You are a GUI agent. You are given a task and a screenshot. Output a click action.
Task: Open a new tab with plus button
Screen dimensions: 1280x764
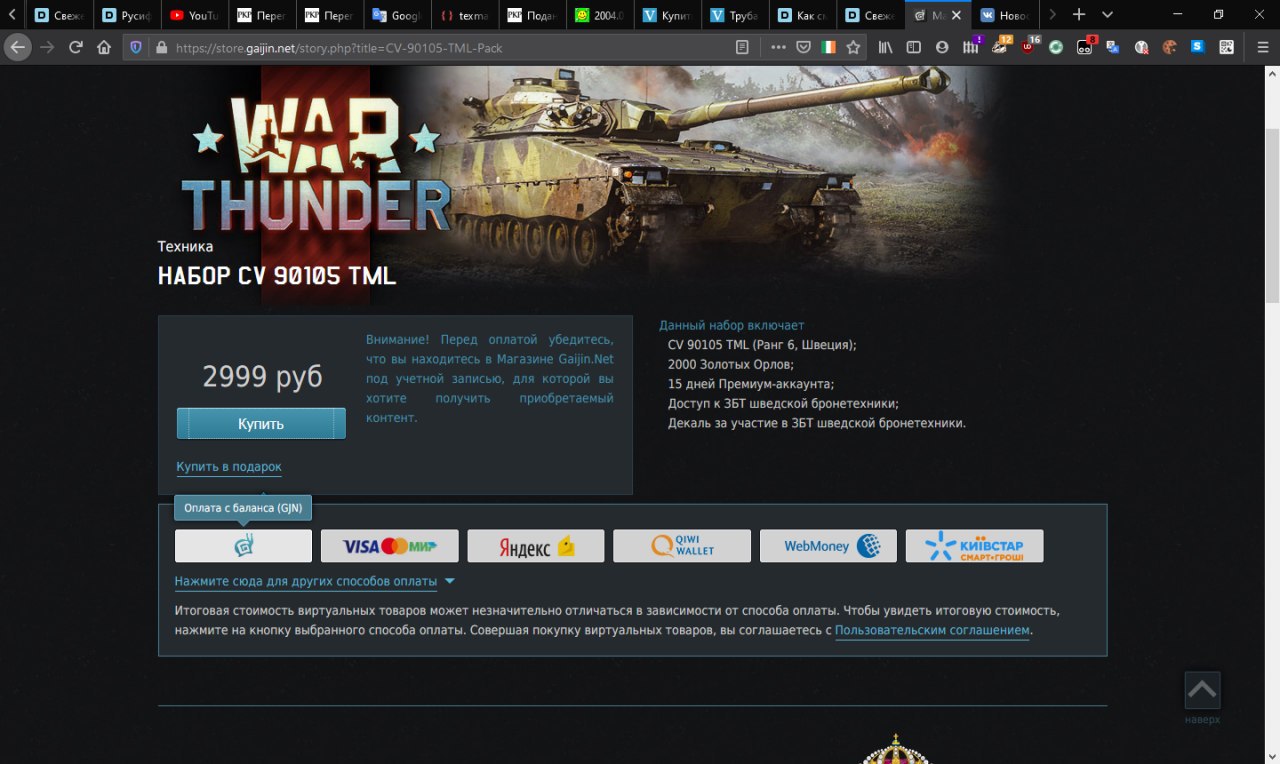(x=1079, y=15)
